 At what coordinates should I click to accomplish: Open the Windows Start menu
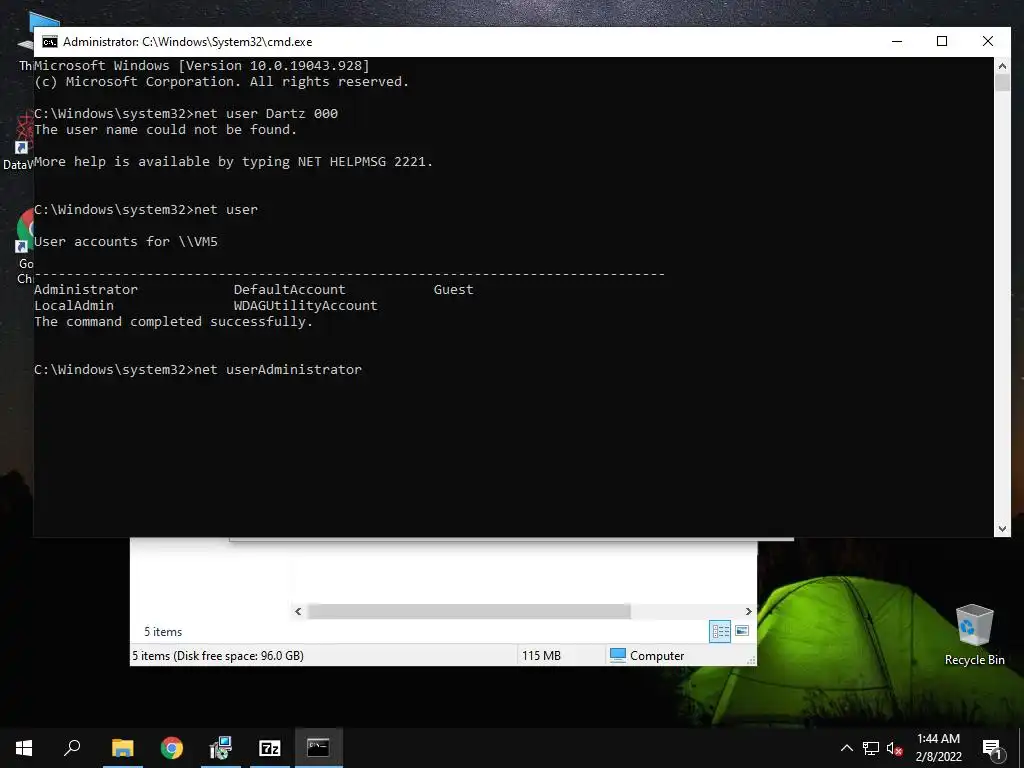tap(24, 748)
